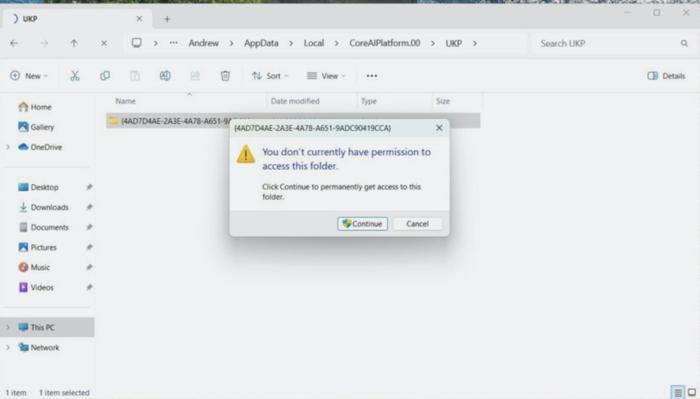Click the Cut scissors icon in toolbar
The width and height of the screenshot is (700, 399).
tap(75, 76)
